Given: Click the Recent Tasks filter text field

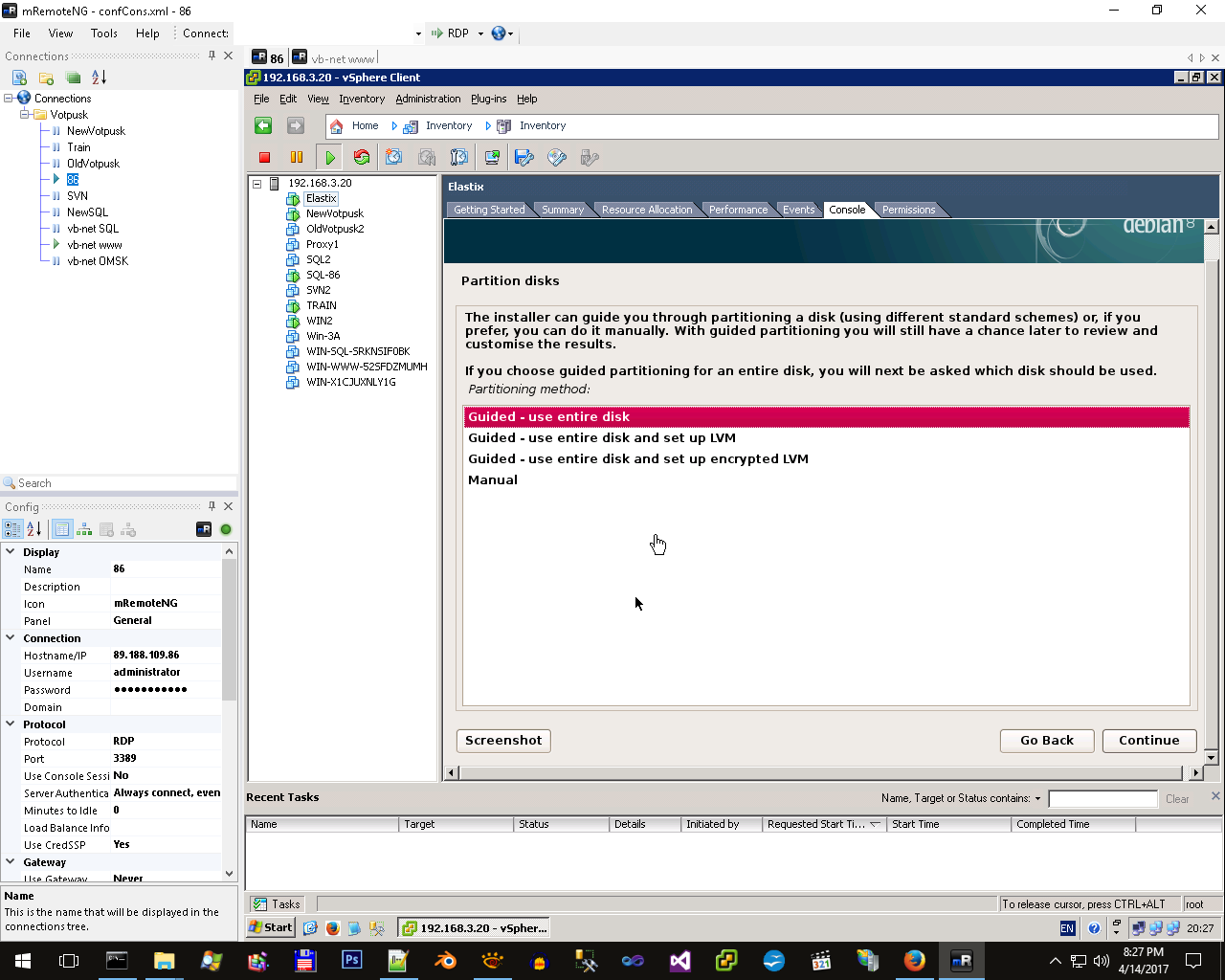Looking at the screenshot, I should (x=1102, y=799).
